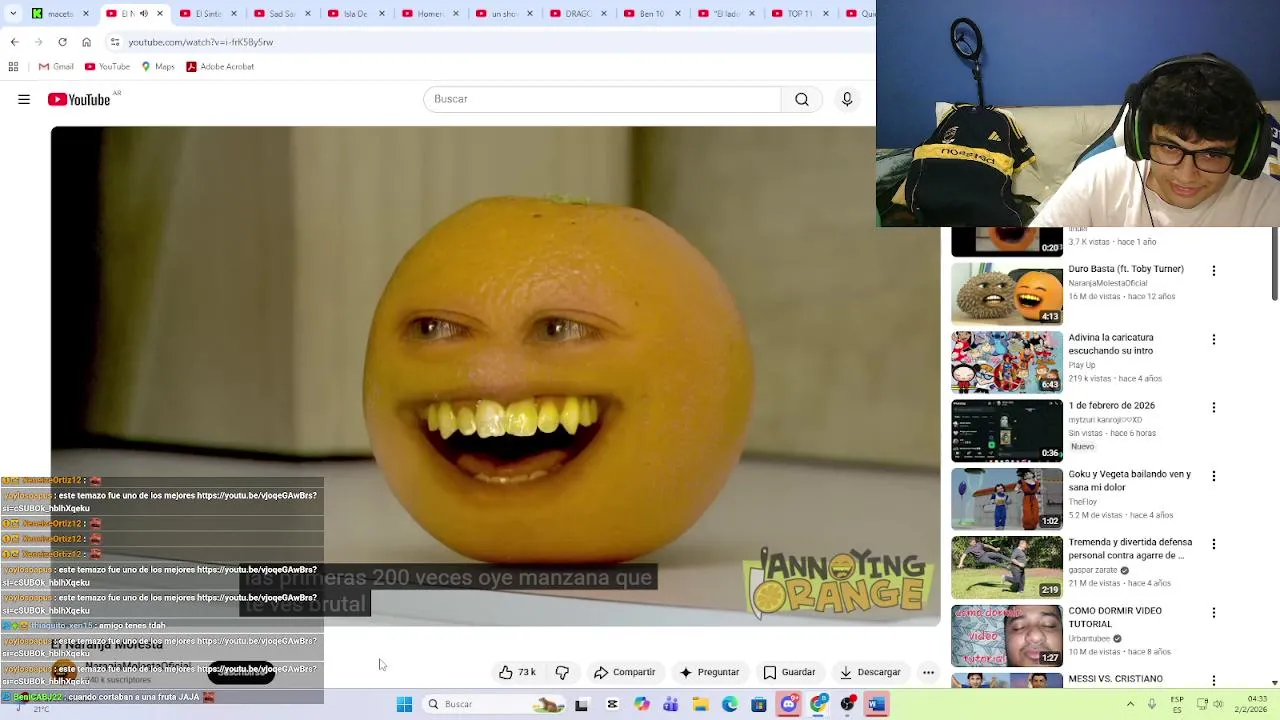Dislike the video
Image resolution: width=1280 pixels, height=720 pixels.
tap(562, 672)
